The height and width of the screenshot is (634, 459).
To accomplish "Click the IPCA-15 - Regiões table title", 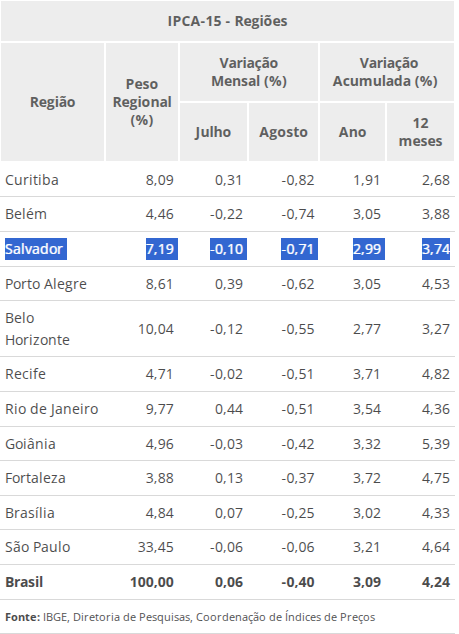I will click(227, 21).
